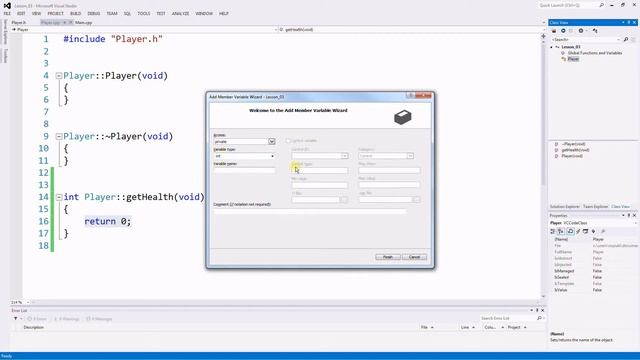
Task: Toggle the Messages filter in Error List
Action: 99,319
